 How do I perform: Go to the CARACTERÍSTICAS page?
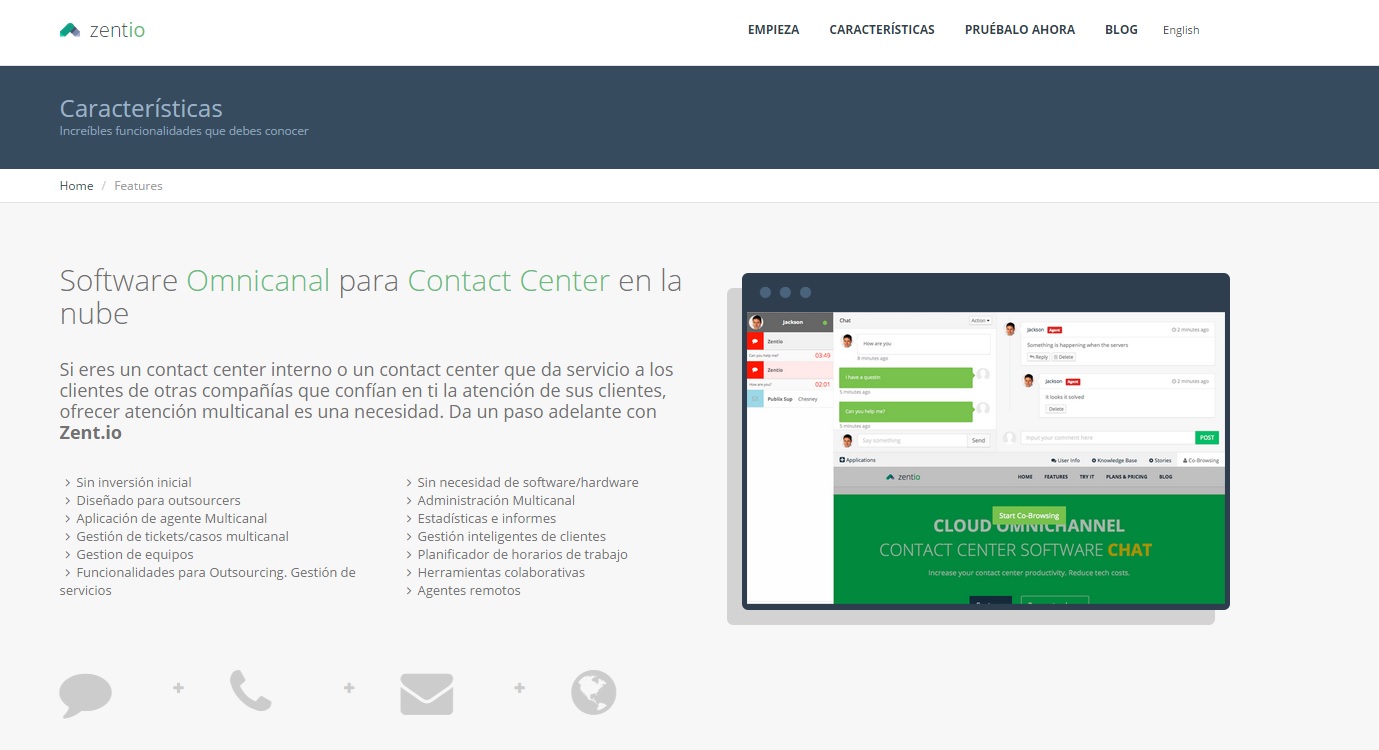tap(882, 30)
